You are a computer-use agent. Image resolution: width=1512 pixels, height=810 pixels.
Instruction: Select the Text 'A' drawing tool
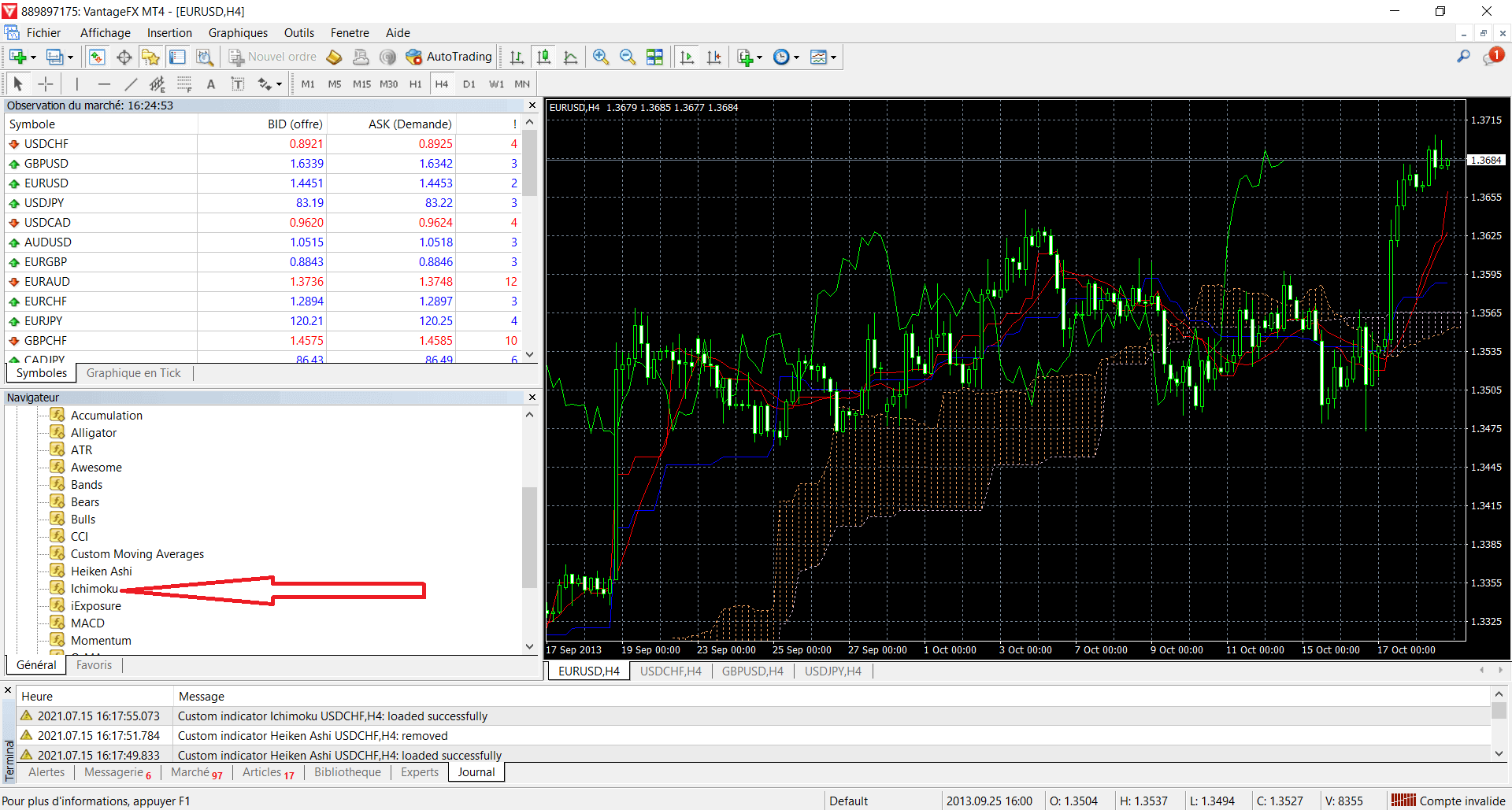tap(210, 84)
